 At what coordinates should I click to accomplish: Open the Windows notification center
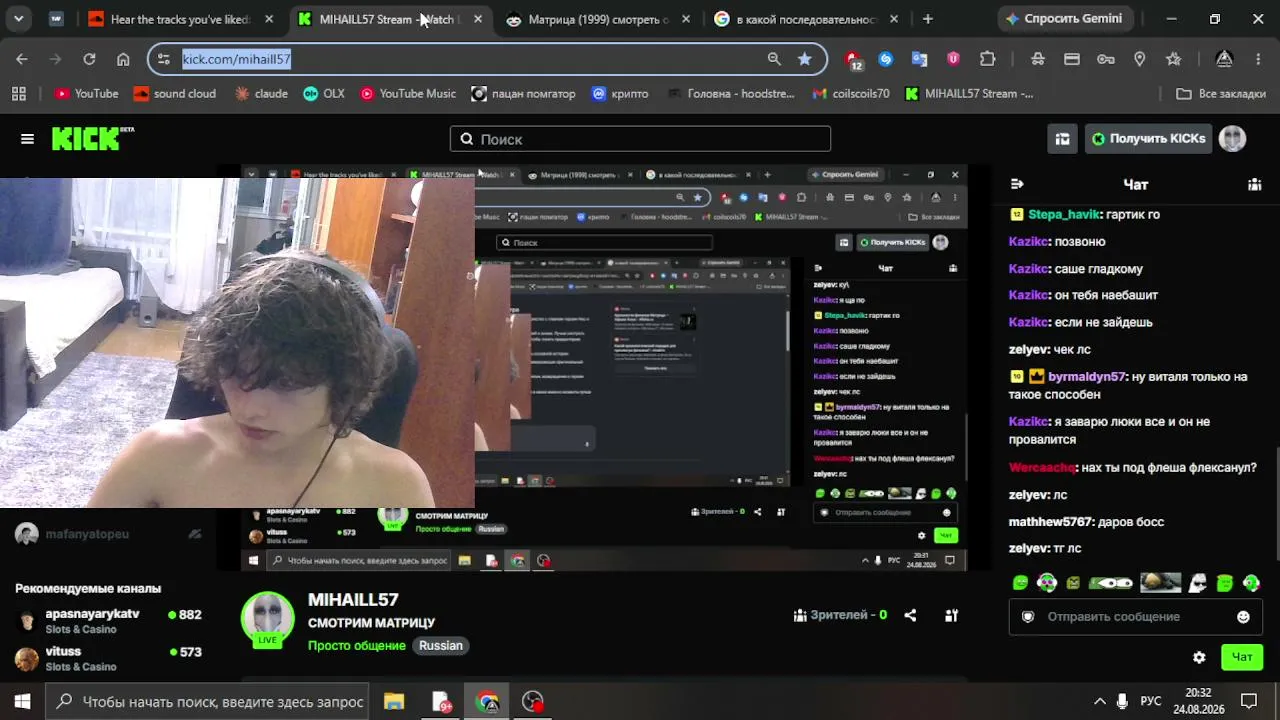(1248, 702)
